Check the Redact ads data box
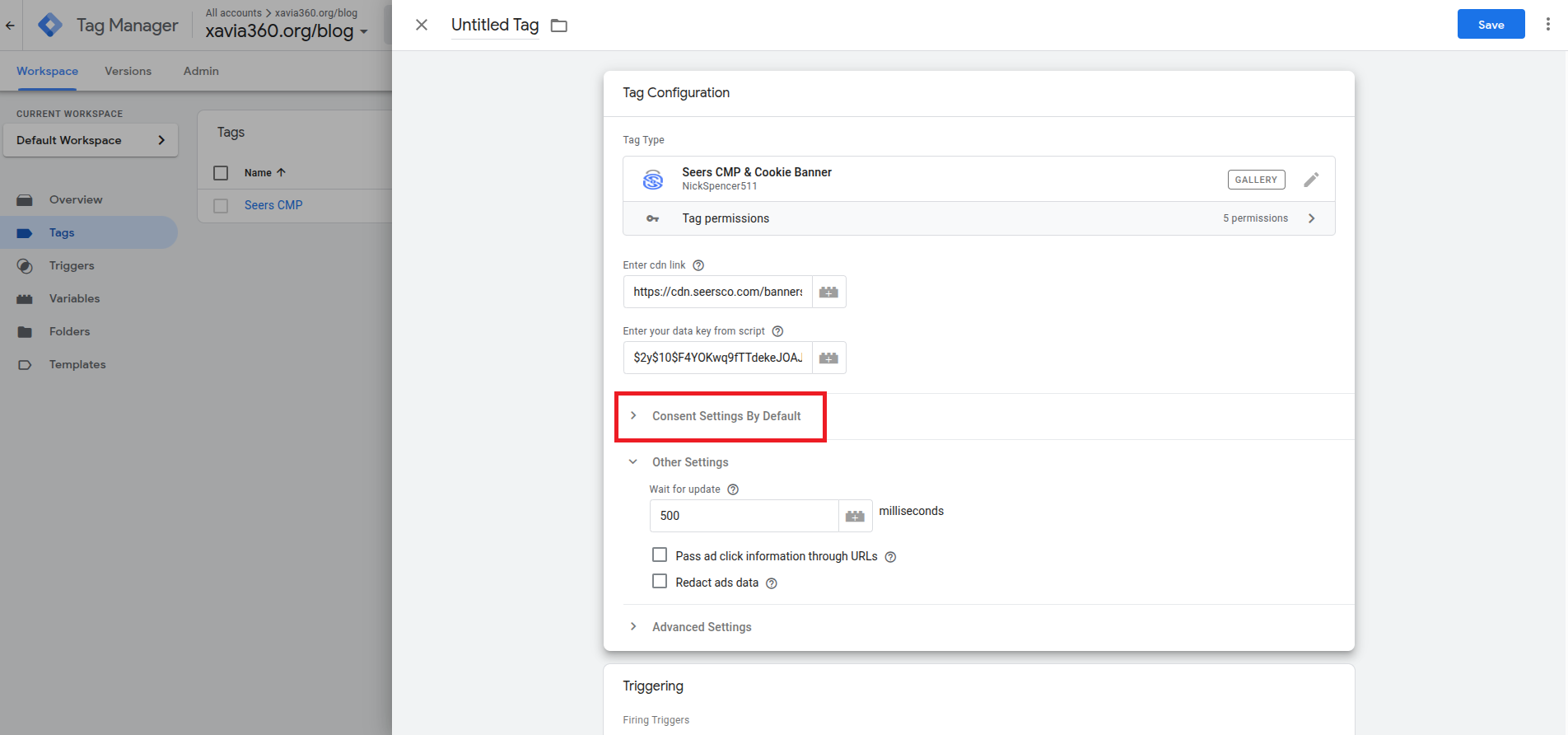This screenshot has width=1568, height=735. (x=660, y=582)
